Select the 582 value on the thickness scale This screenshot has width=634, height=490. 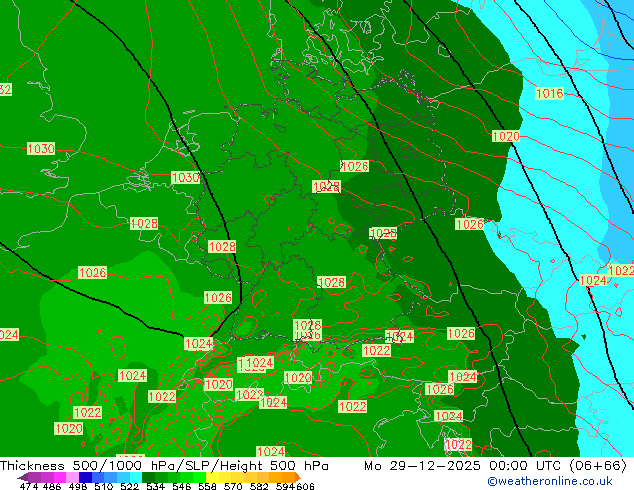coord(259,486)
